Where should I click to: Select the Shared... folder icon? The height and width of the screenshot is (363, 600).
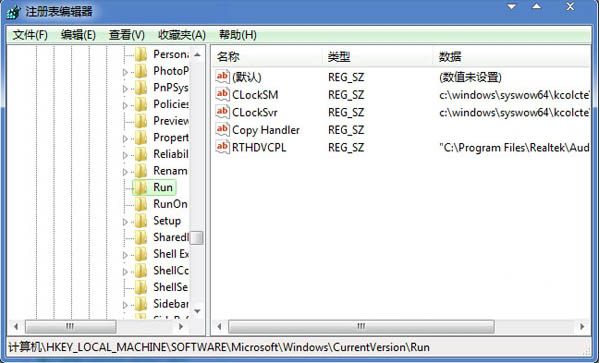pyautogui.click(x=141, y=238)
